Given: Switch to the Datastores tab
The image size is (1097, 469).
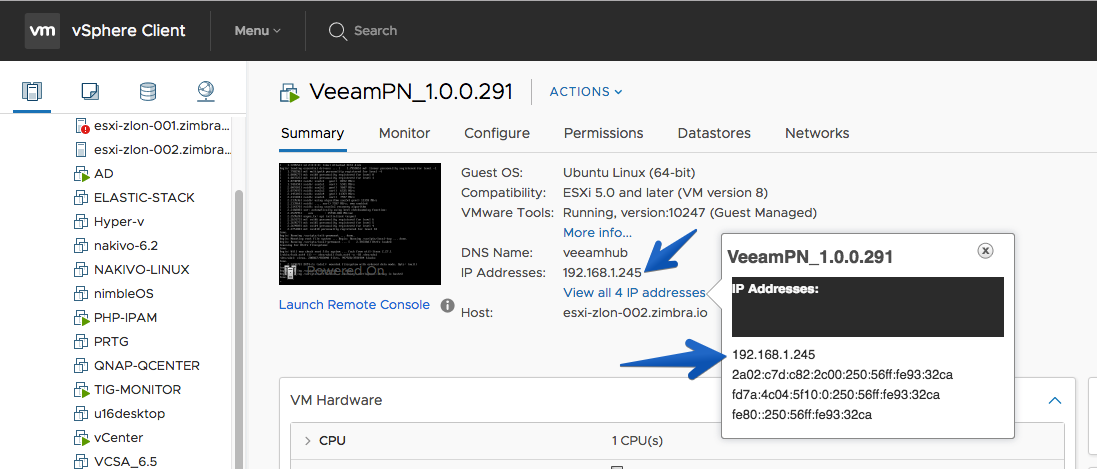Looking at the screenshot, I should (714, 133).
